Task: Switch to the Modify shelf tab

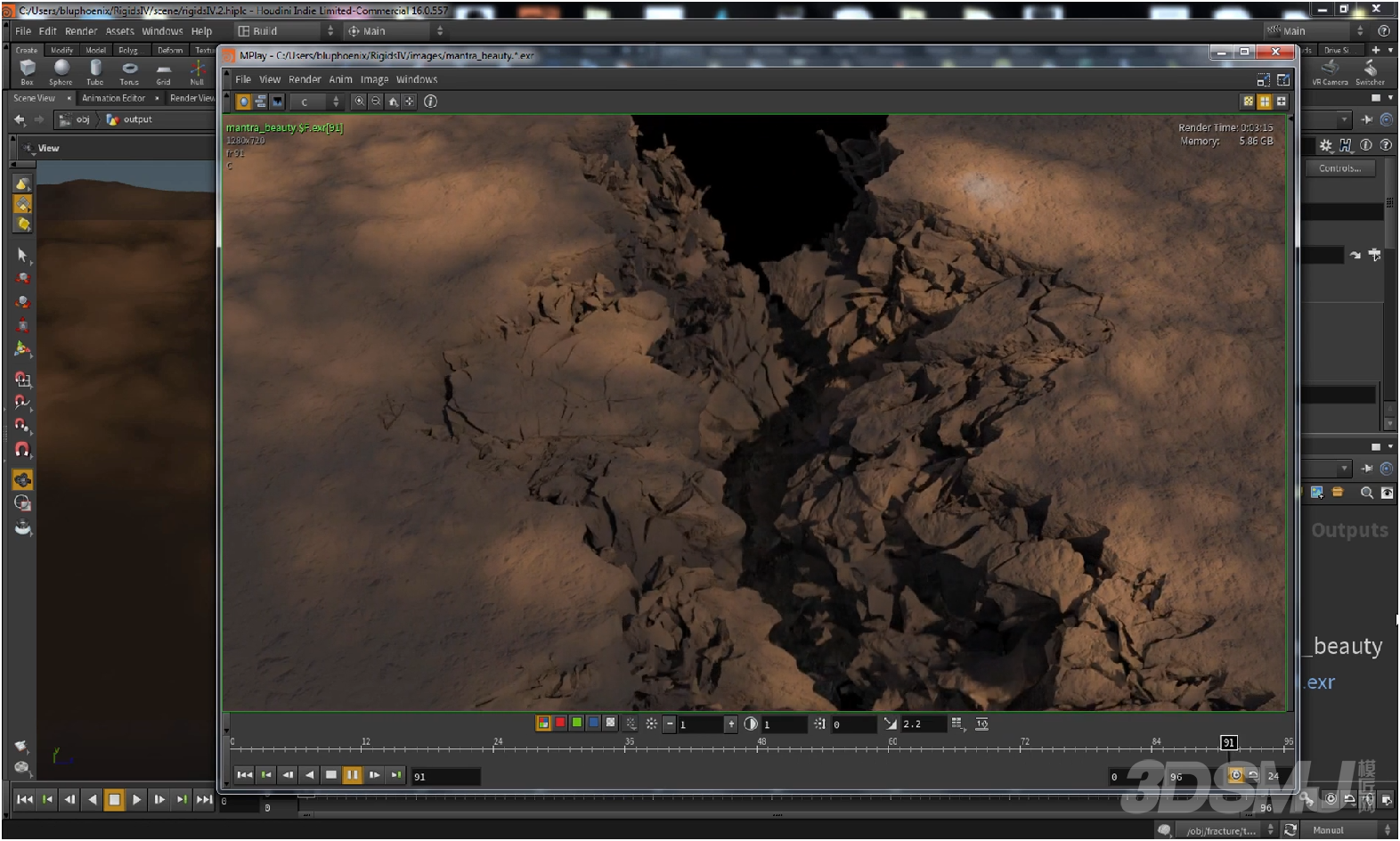Action: tap(62, 51)
